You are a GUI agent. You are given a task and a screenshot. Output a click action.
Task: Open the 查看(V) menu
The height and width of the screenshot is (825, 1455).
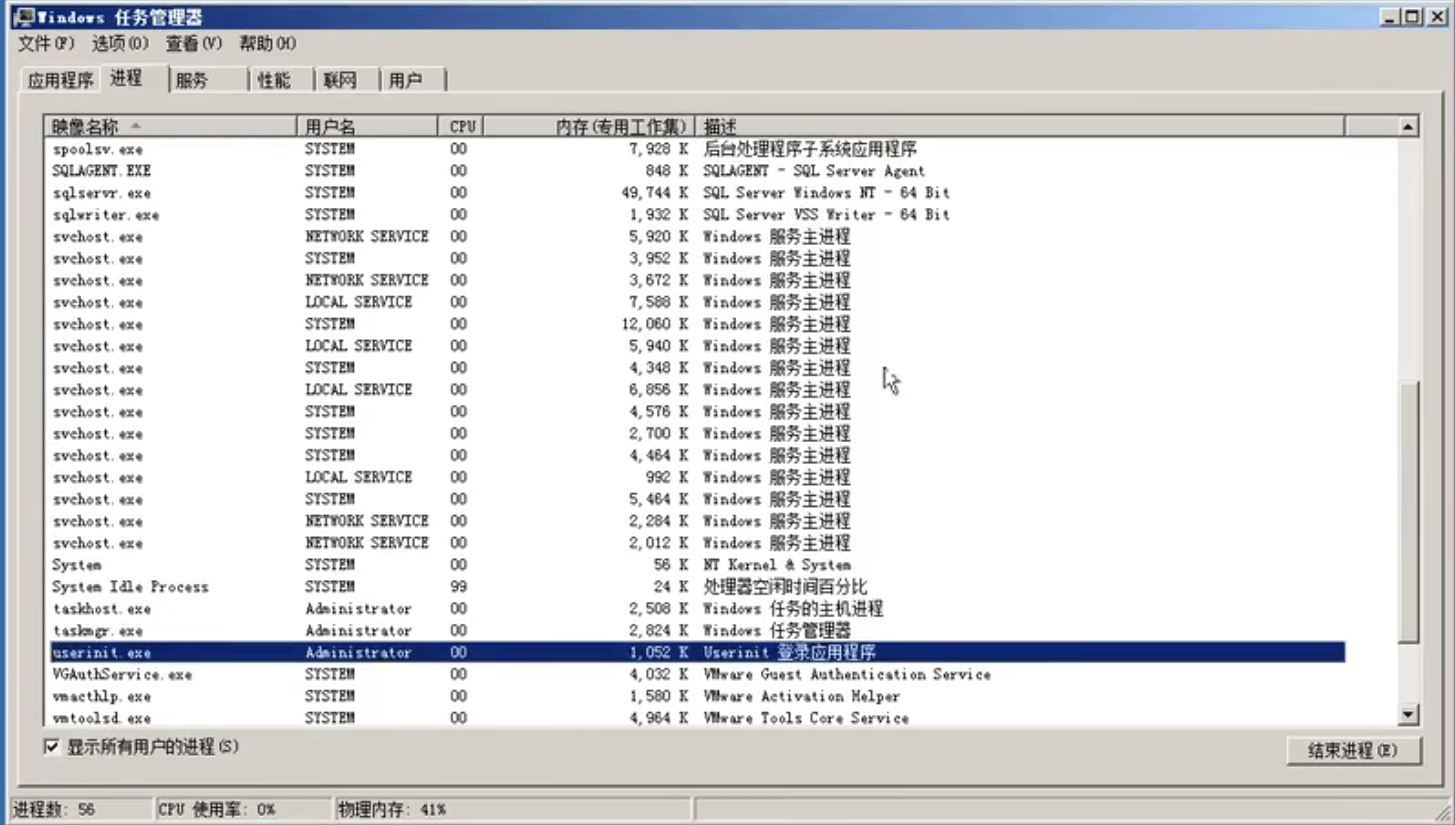[x=194, y=44]
